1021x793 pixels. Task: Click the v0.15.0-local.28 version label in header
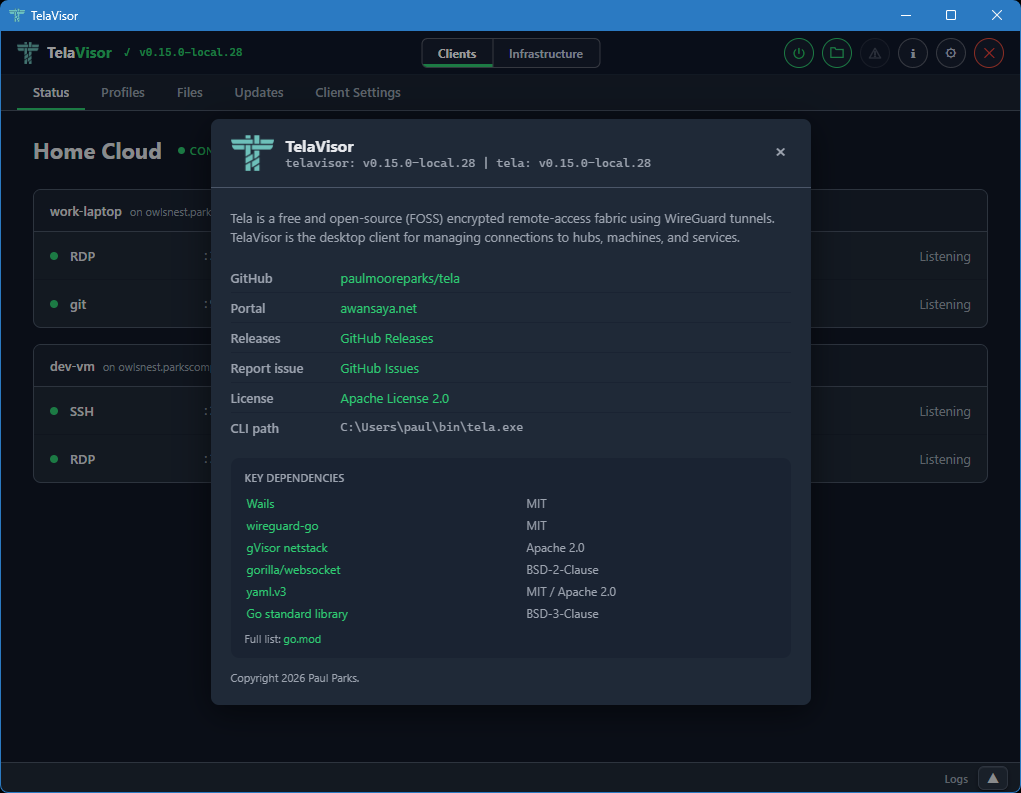(x=190, y=53)
